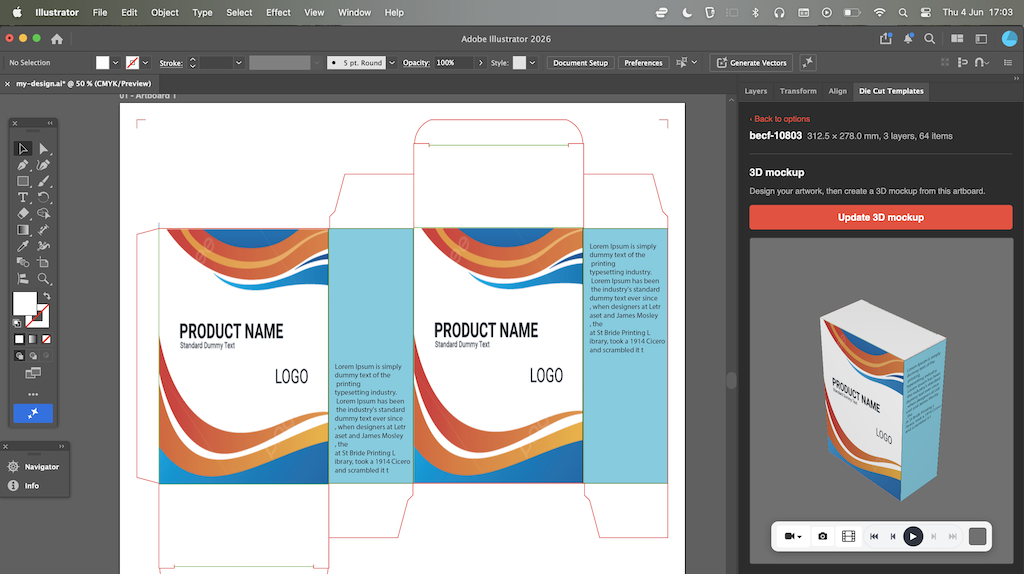Toggle Bluetooth in menu bar
The height and width of the screenshot is (574, 1024).
pos(756,12)
